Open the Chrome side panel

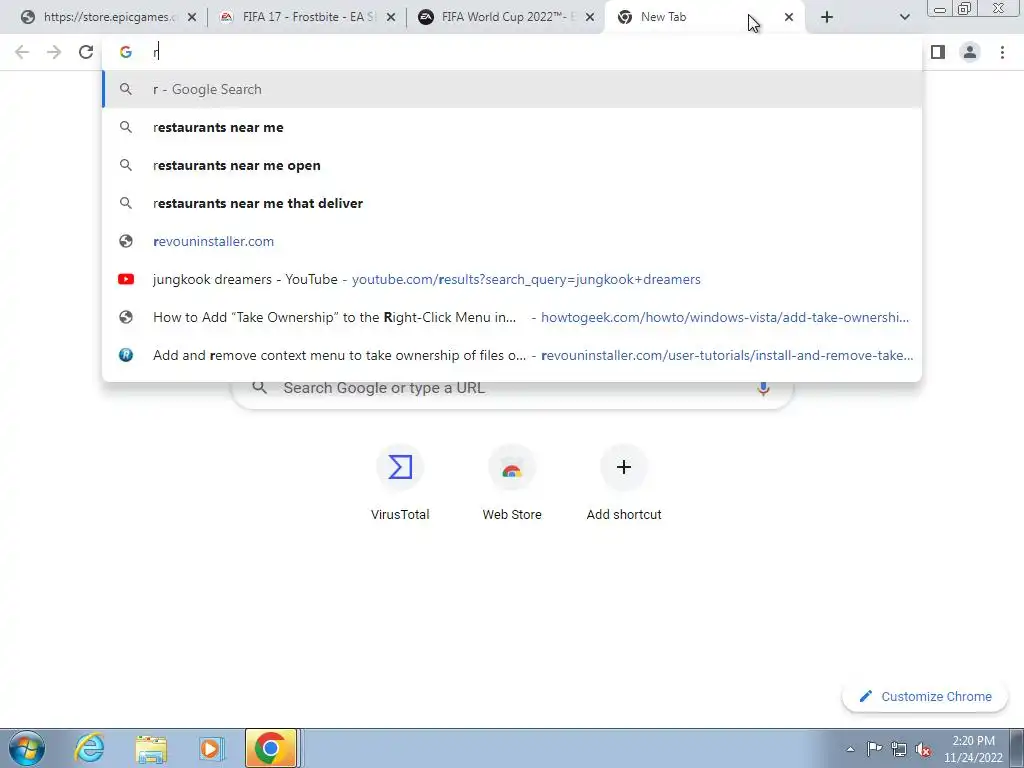pos(938,52)
